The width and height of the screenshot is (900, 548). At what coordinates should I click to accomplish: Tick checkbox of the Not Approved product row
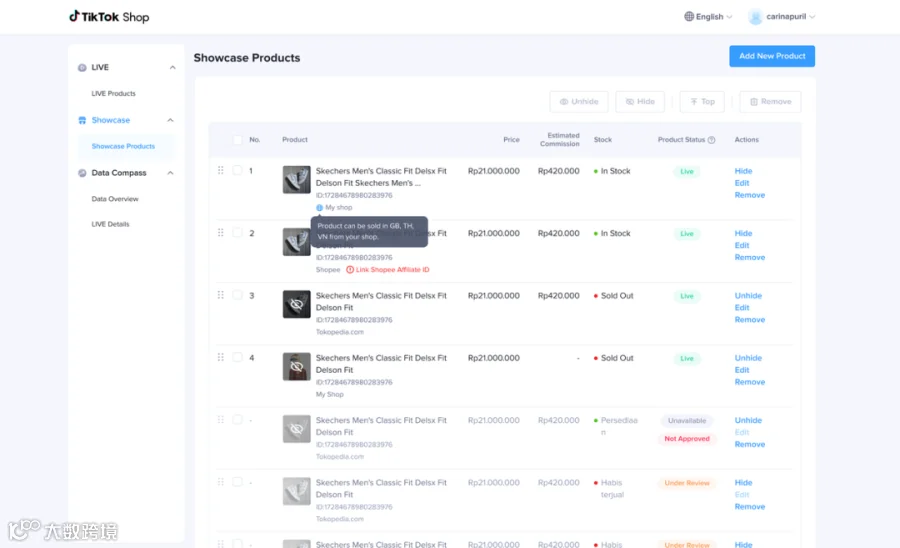[x=237, y=419]
